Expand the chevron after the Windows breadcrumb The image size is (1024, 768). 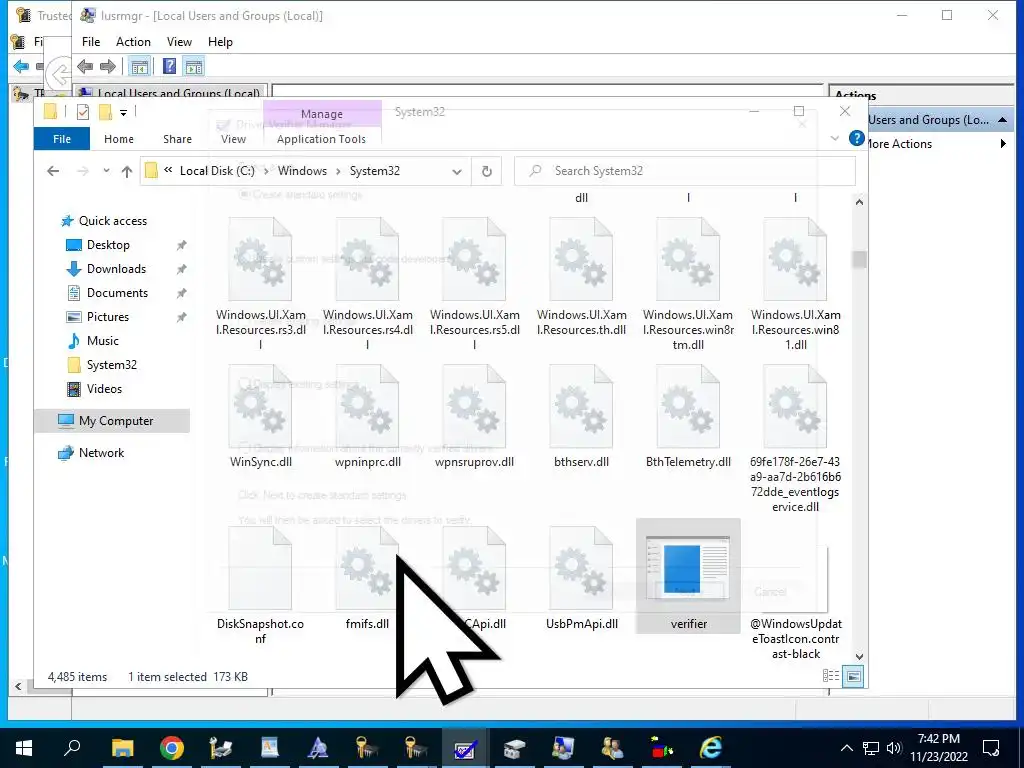pyautogui.click(x=338, y=171)
